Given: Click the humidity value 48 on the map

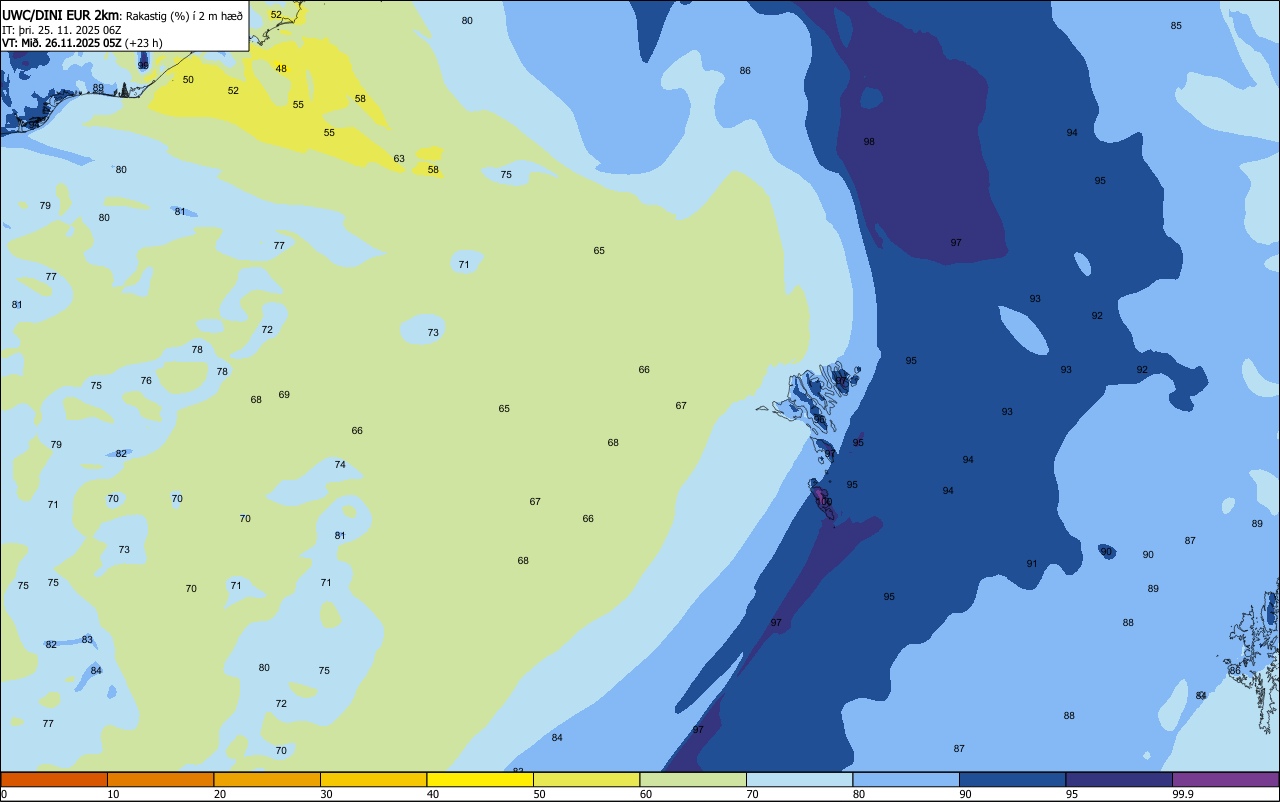Looking at the screenshot, I should [281, 69].
